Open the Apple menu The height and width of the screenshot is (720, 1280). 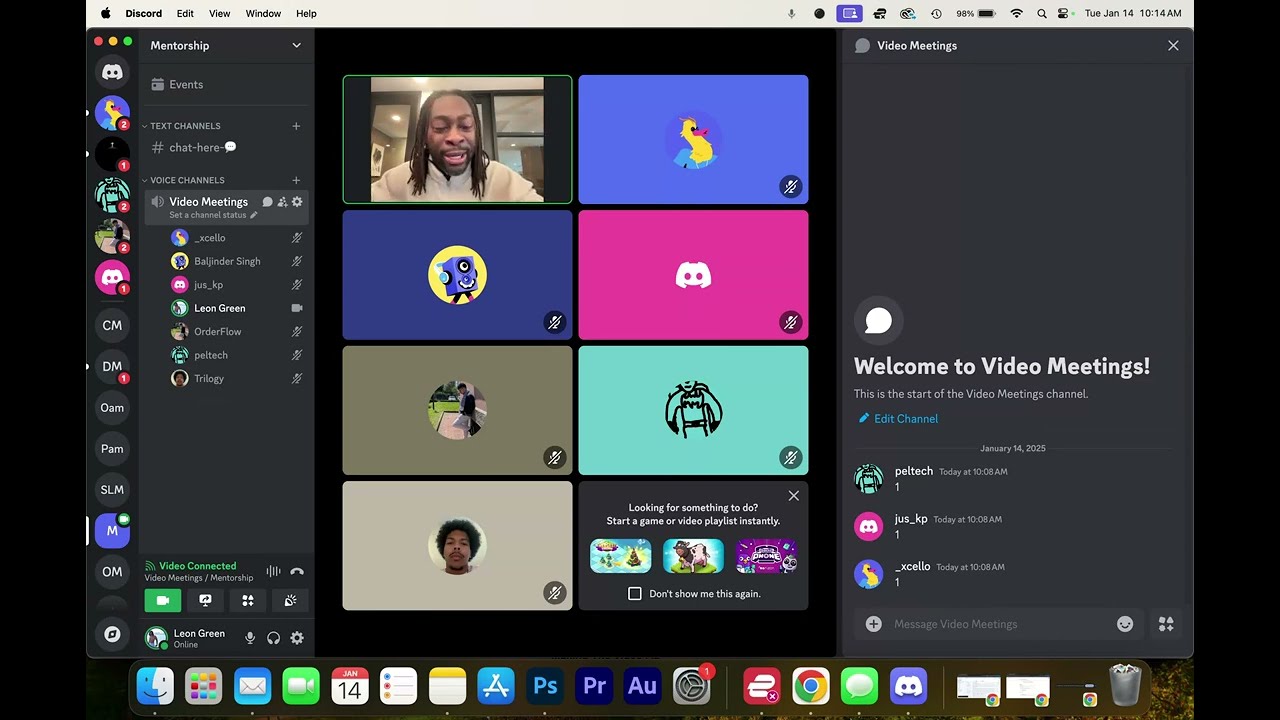[x=105, y=13]
